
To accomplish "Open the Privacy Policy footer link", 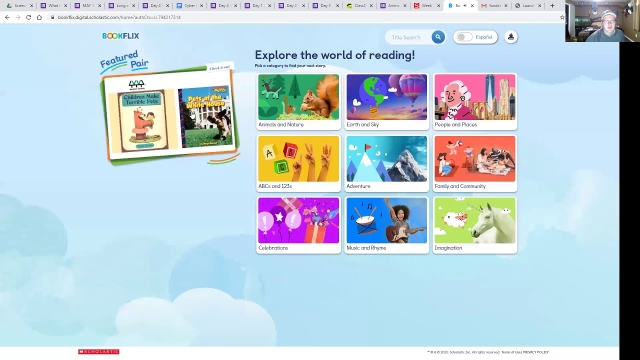I will (536, 352).
